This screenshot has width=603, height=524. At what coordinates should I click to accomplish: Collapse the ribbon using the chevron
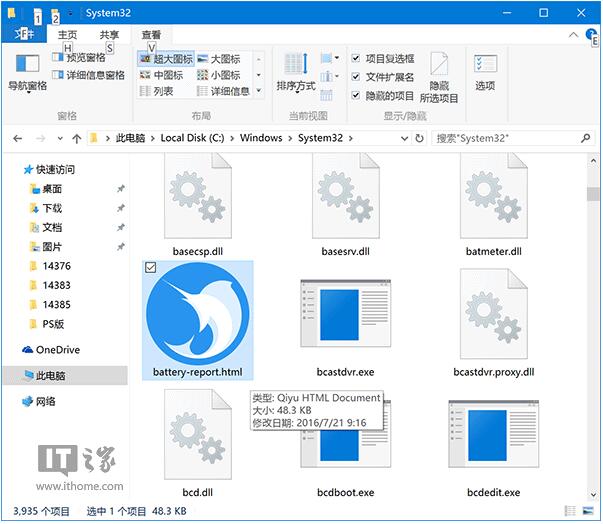571,35
